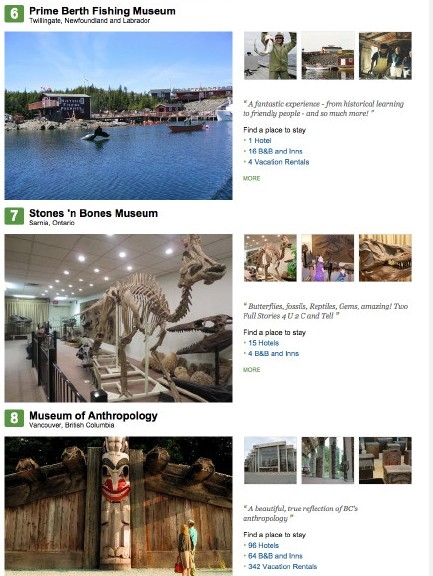
Task: View the large dinosaur skeleton photo
Action: [118, 318]
